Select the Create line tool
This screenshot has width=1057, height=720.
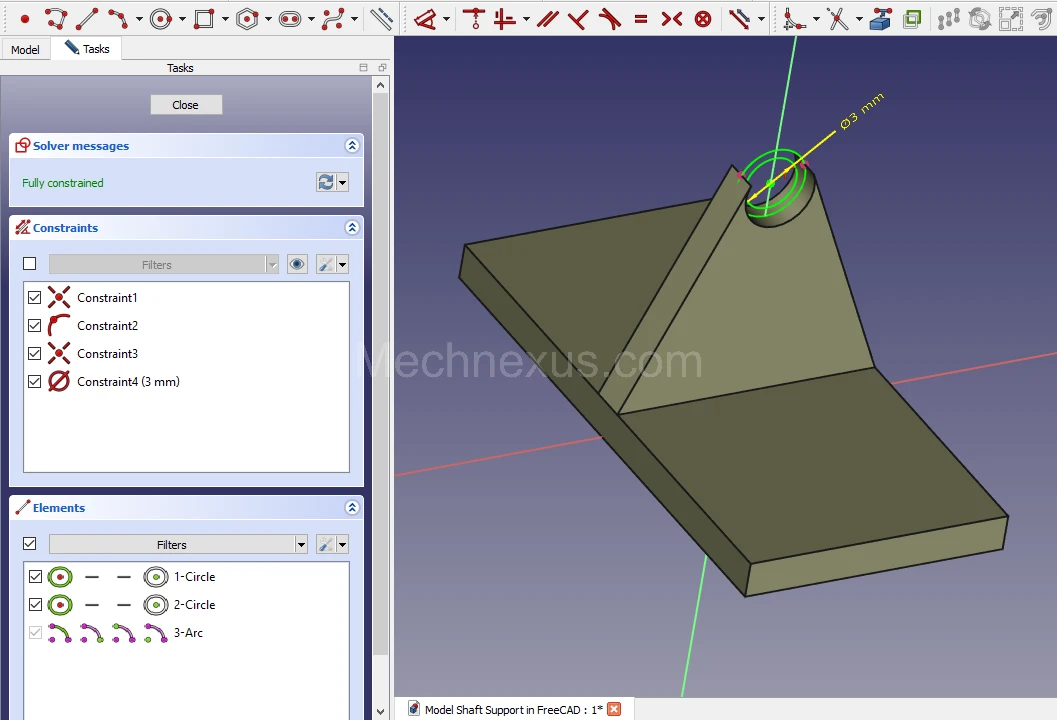87,18
